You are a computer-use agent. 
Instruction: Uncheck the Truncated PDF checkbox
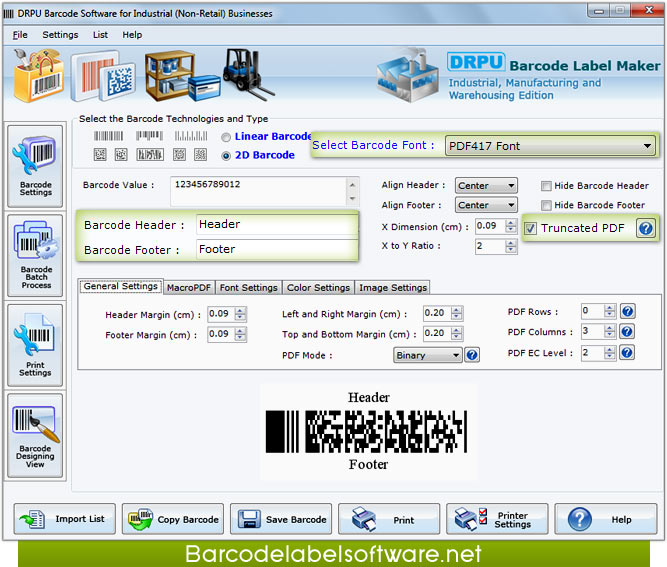tap(530, 228)
